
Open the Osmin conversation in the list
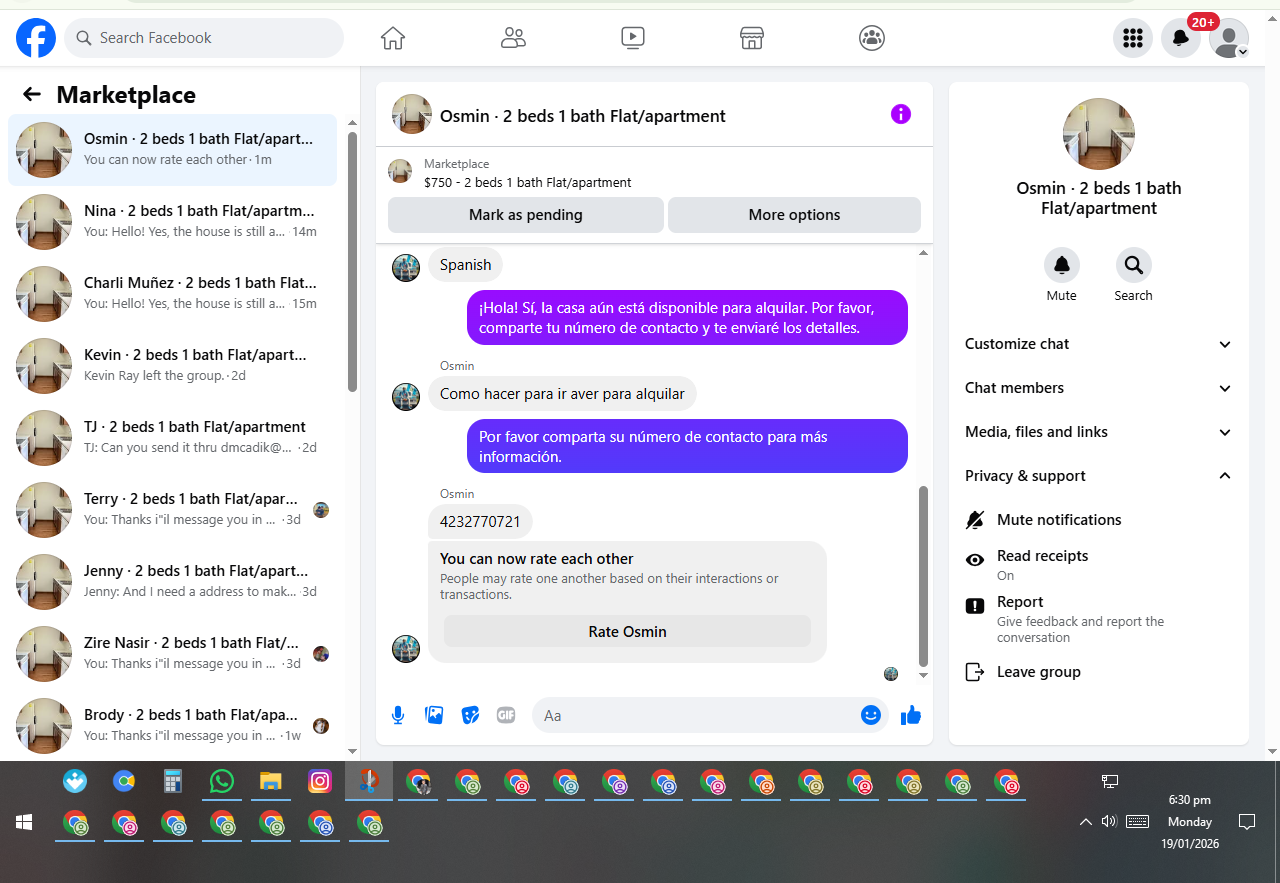pyautogui.click(x=172, y=150)
